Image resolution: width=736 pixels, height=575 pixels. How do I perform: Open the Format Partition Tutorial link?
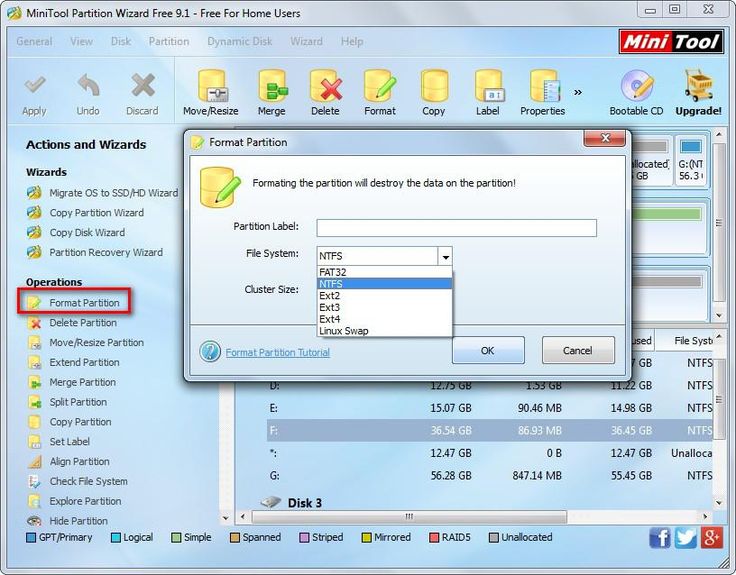coord(277,353)
